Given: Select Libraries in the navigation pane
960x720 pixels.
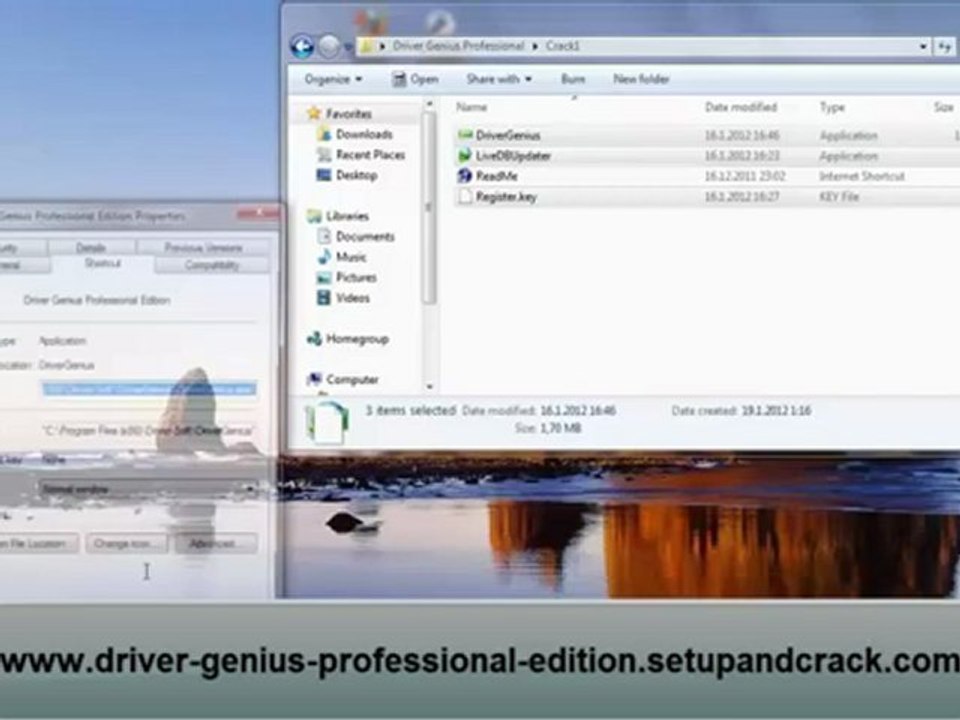Looking at the screenshot, I should (347, 216).
